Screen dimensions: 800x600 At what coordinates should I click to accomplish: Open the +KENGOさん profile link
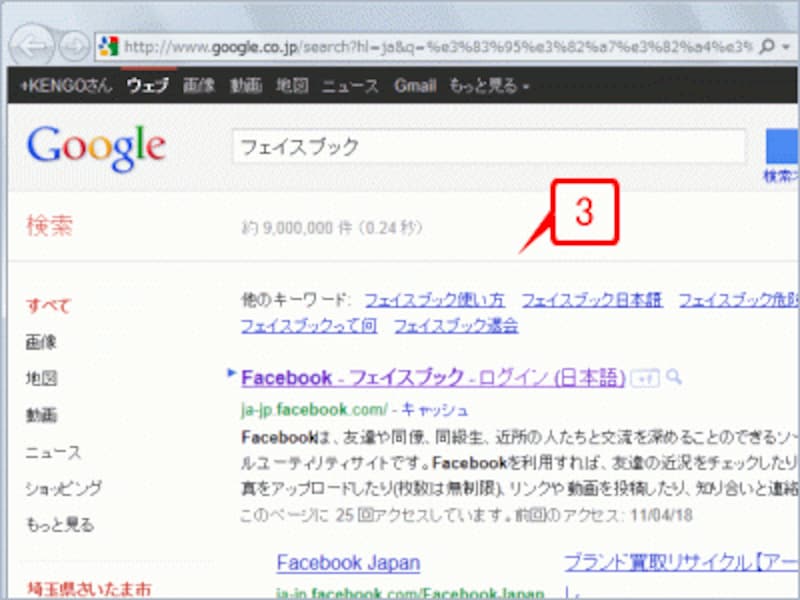pyautogui.click(x=66, y=85)
